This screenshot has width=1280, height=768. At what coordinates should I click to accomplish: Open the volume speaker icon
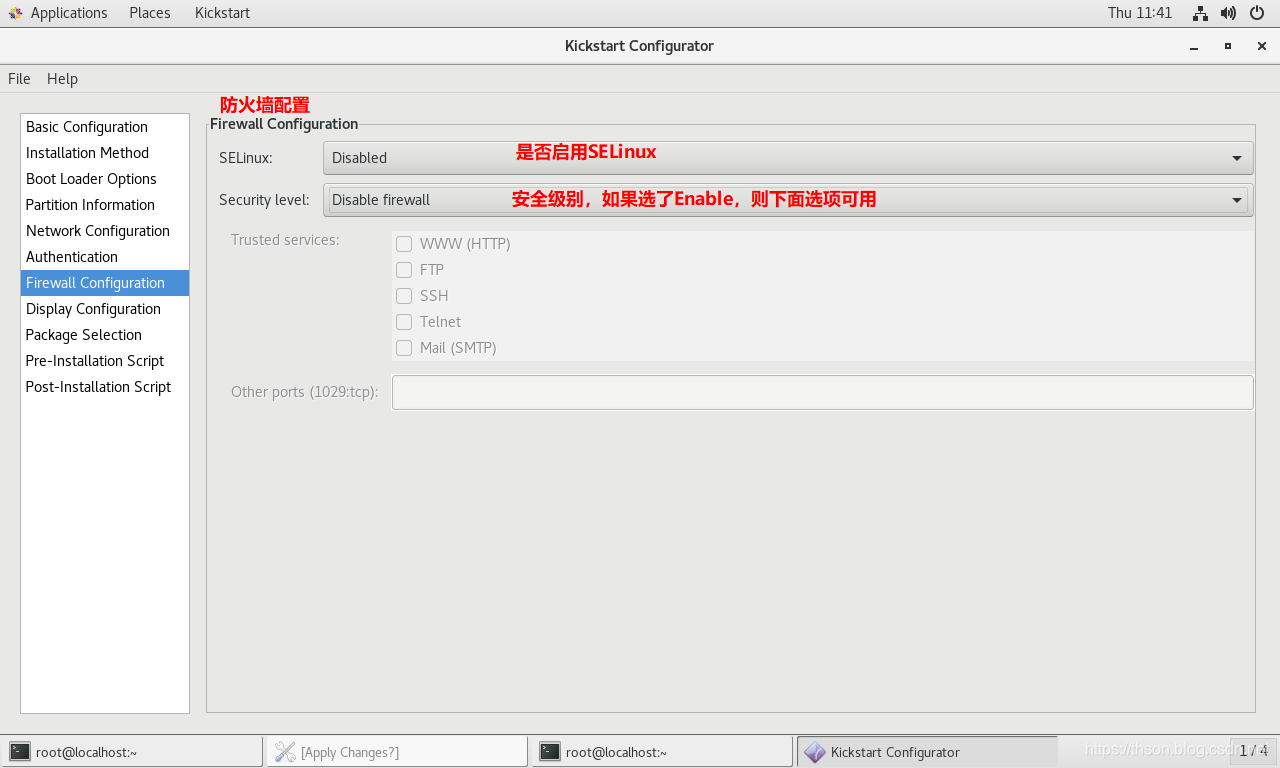pyautogui.click(x=1228, y=13)
